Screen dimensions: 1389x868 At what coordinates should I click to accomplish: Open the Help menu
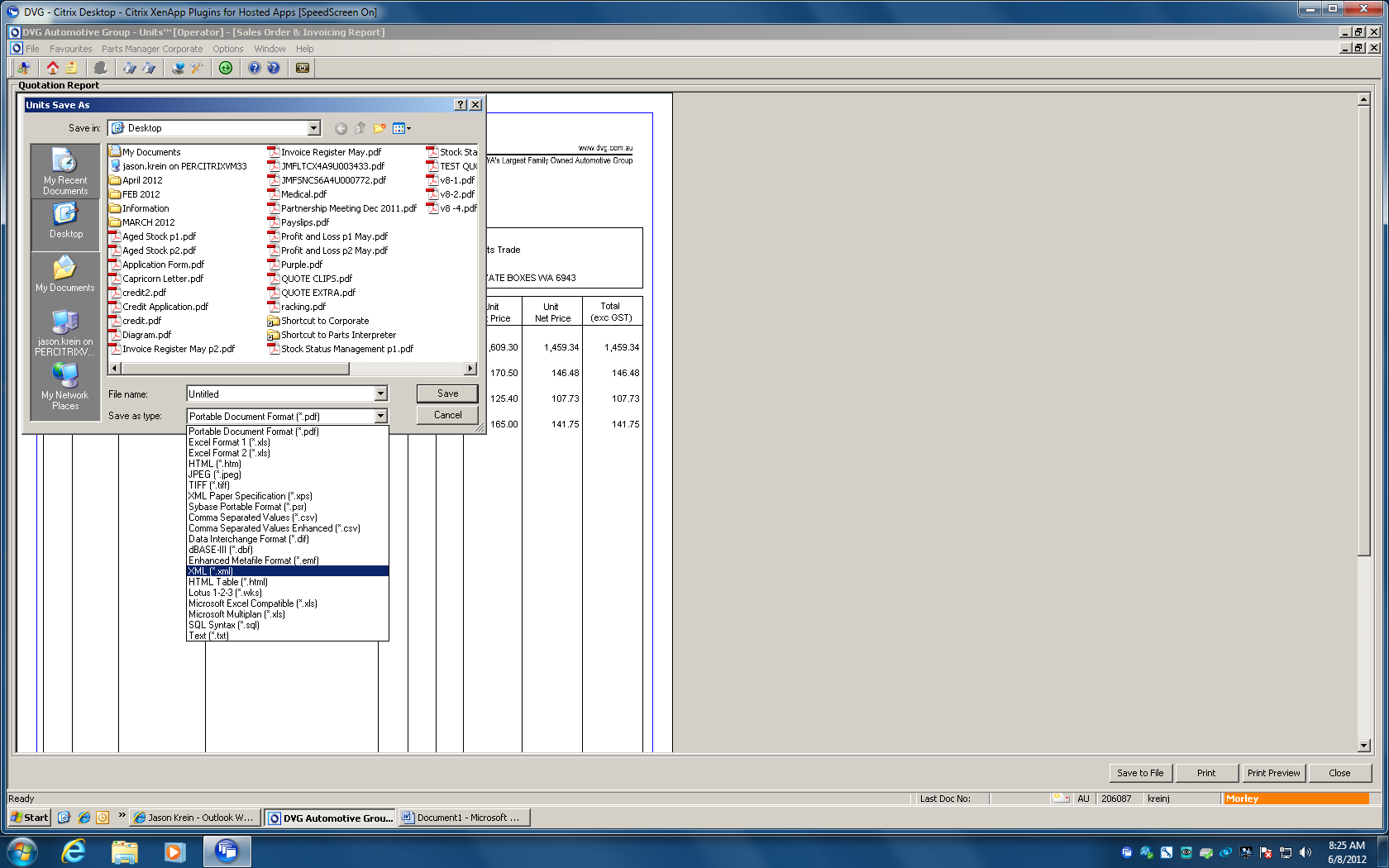point(305,49)
